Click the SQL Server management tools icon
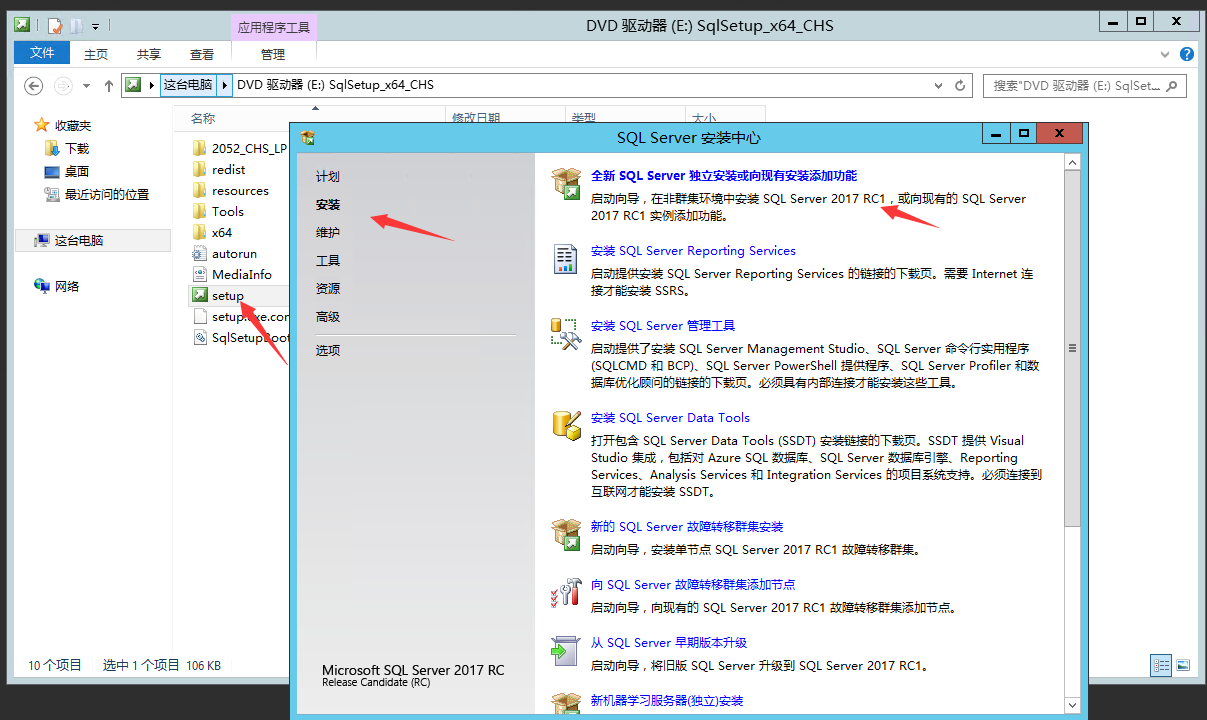 coord(566,333)
